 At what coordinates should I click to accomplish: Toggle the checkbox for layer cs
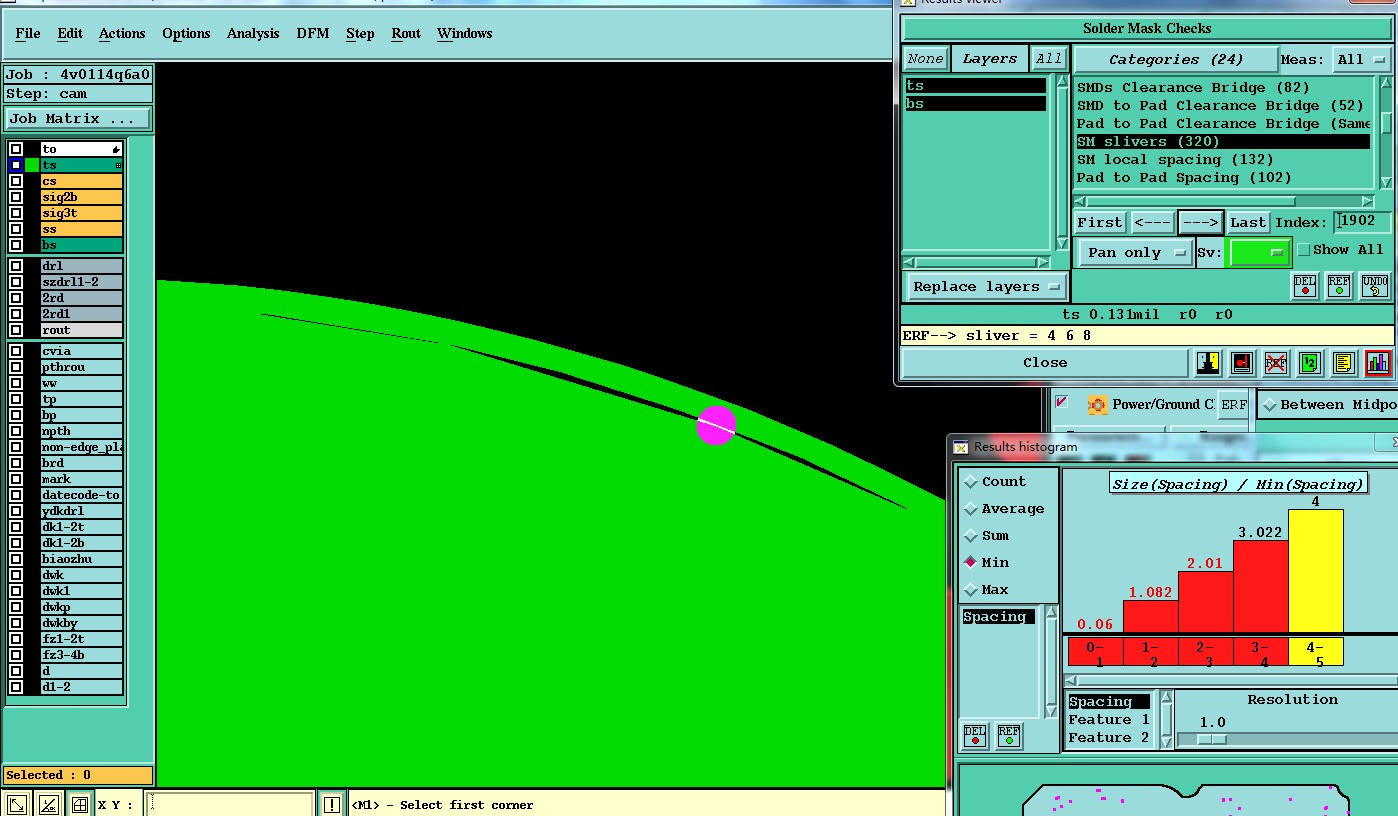(x=16, y=181)
